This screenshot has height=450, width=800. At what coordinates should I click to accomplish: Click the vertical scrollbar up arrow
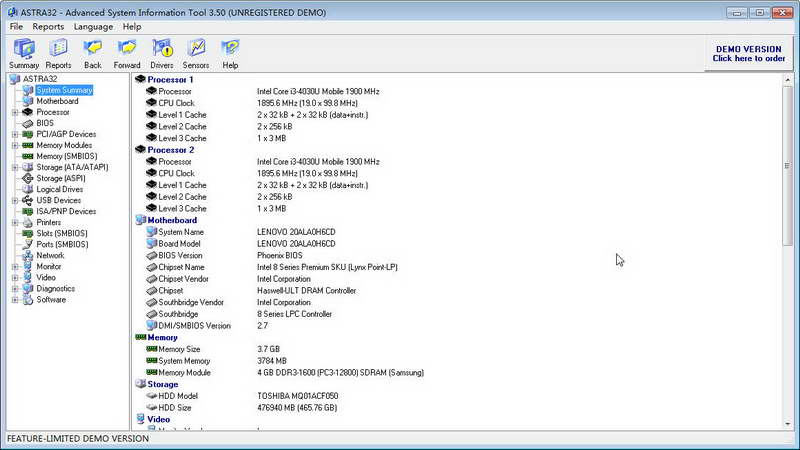tap(787, 80)
